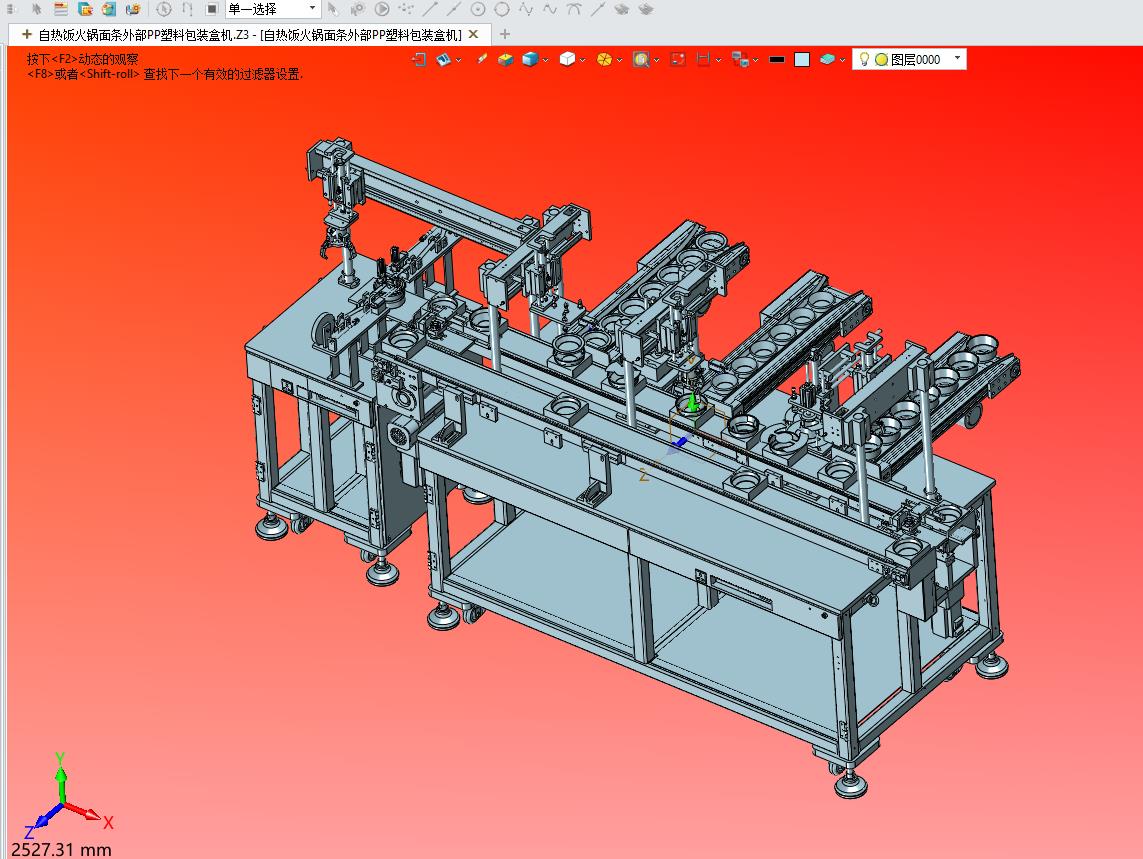1143x859 pixels.
Task: Click the red measure dimension icon
Action: pyautogui.click(x=703, y=59)
